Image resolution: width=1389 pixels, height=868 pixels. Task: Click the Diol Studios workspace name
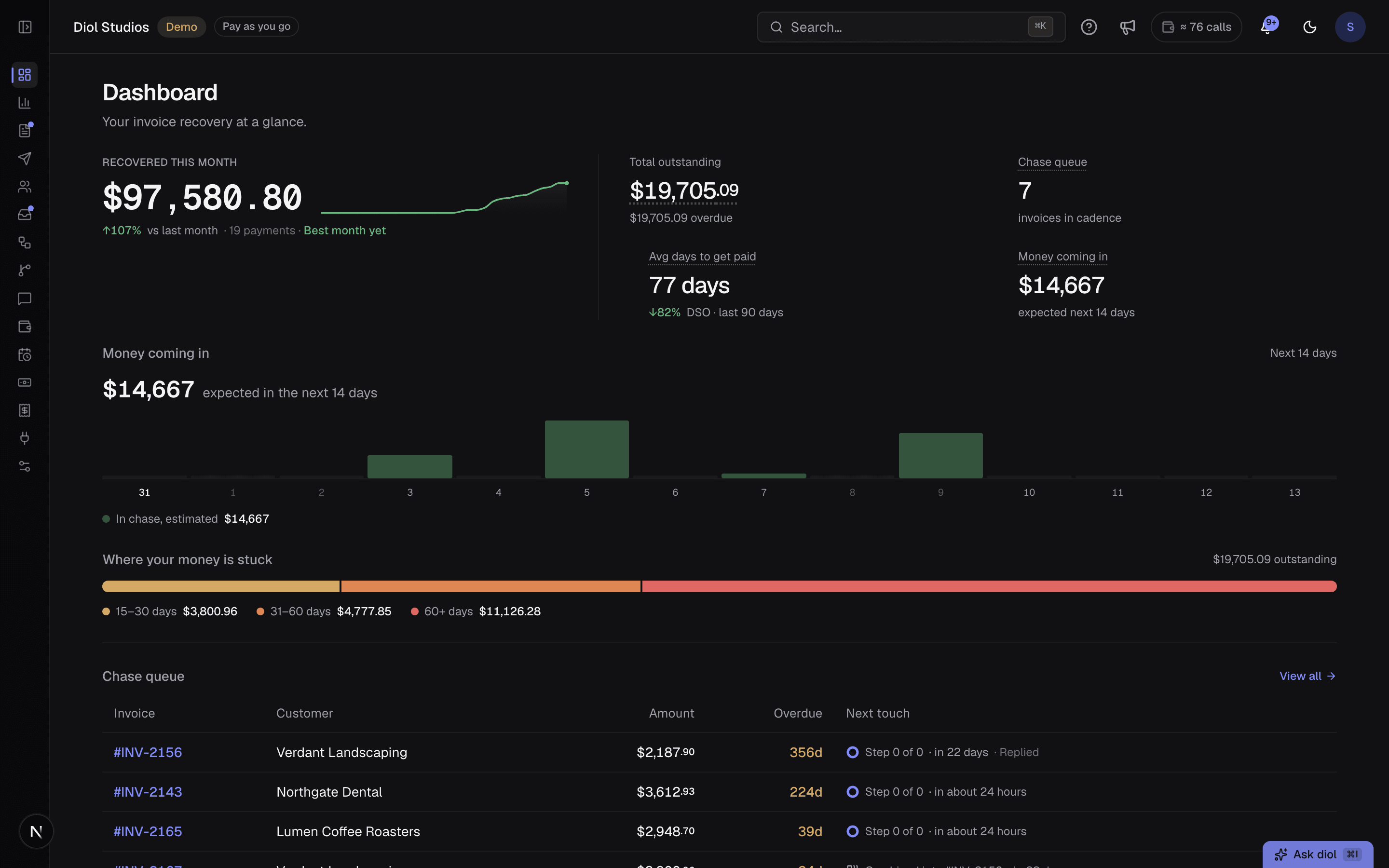click(x=111, y=27)
